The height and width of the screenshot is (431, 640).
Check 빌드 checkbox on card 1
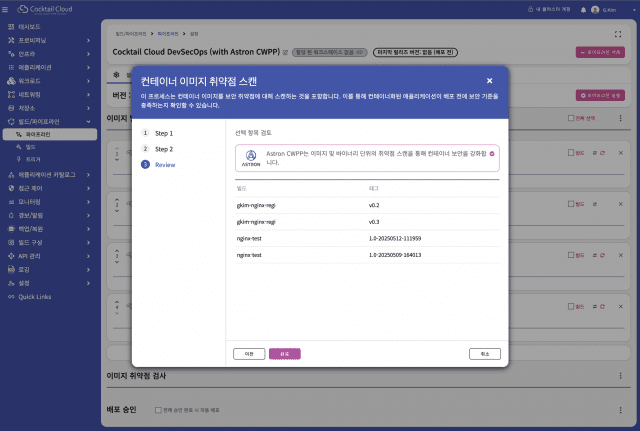point(571,153)
